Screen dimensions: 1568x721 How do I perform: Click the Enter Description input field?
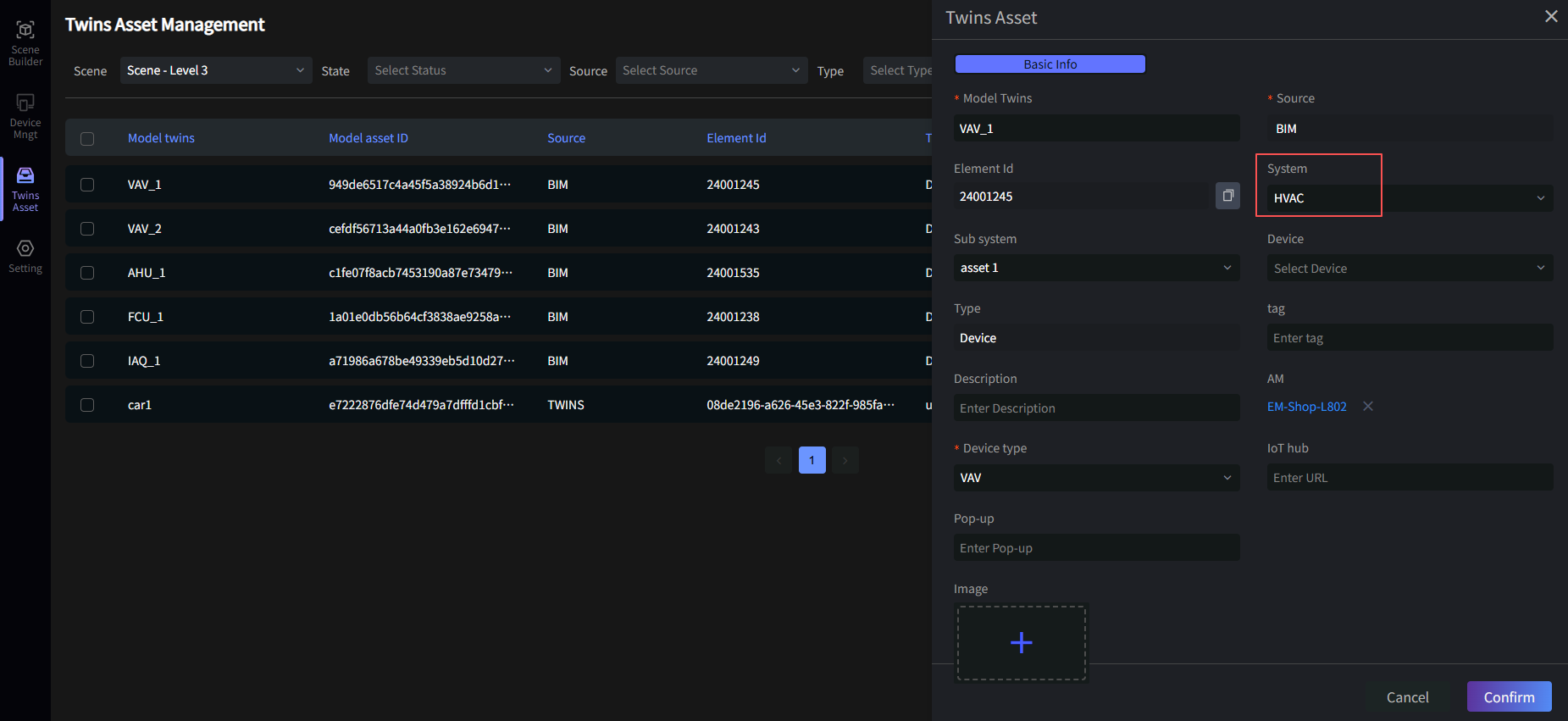(x=1096, y=408)
